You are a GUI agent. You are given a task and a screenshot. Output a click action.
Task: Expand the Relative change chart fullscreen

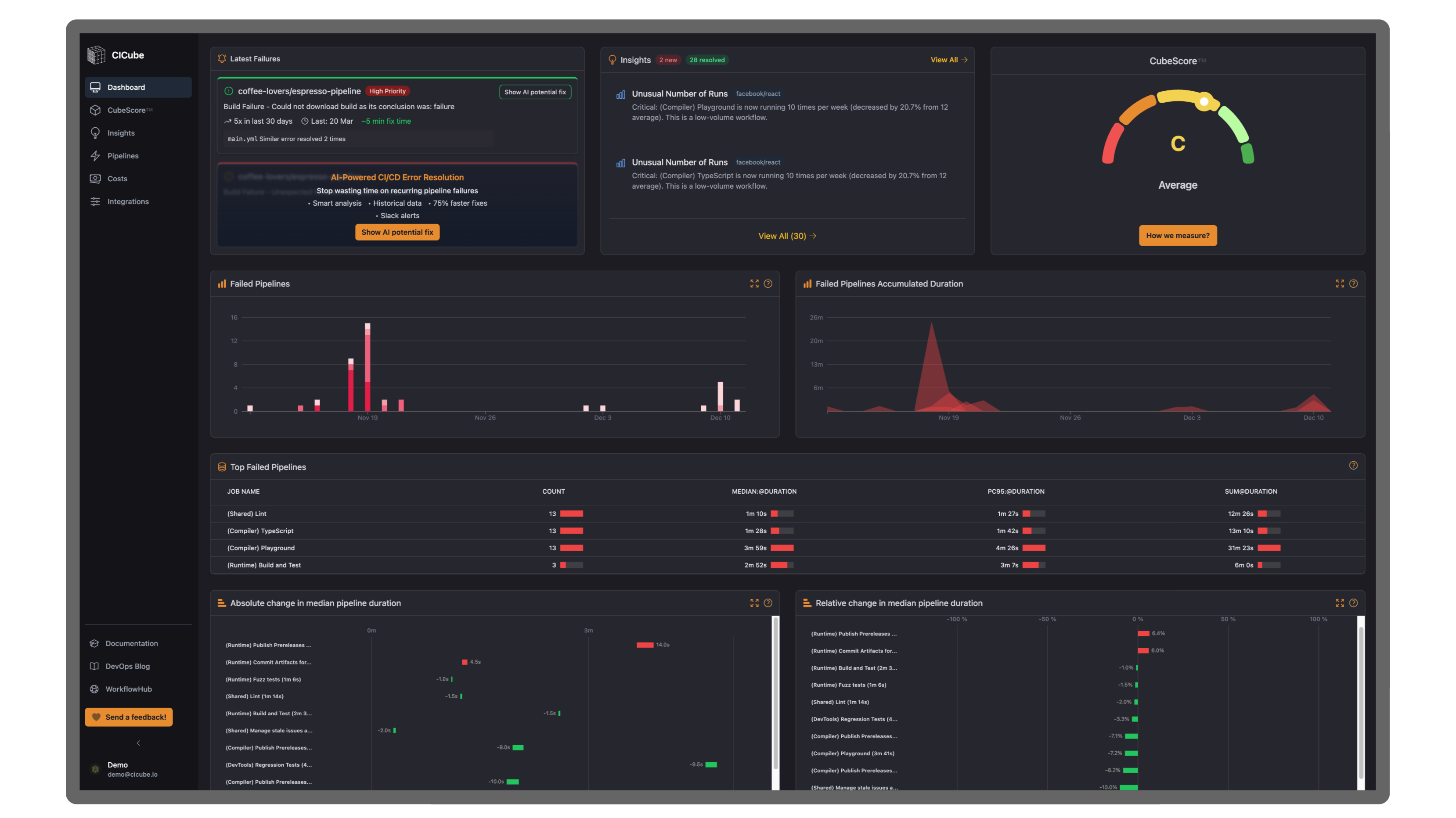tap(1340, 603)
